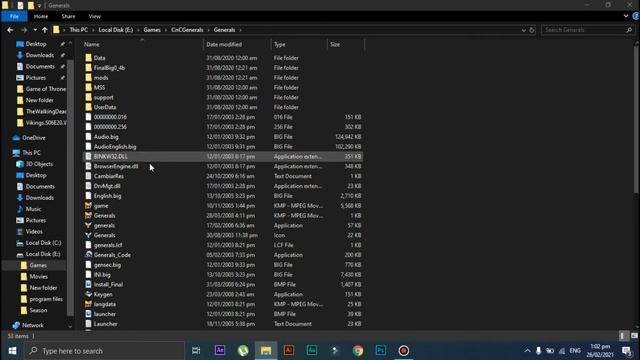Image resolution: width=640 pixels, height=360 pixels.
Task: Select the generals application icon
Action: pos(88,225)
